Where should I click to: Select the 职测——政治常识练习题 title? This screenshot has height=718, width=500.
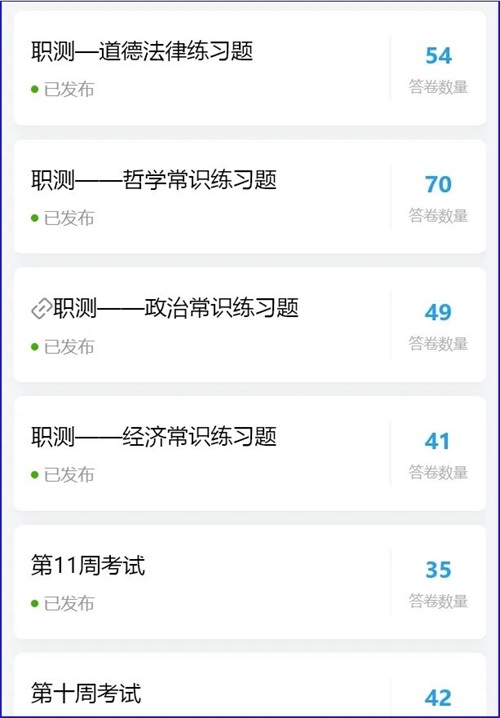click(x=176, y=308)
